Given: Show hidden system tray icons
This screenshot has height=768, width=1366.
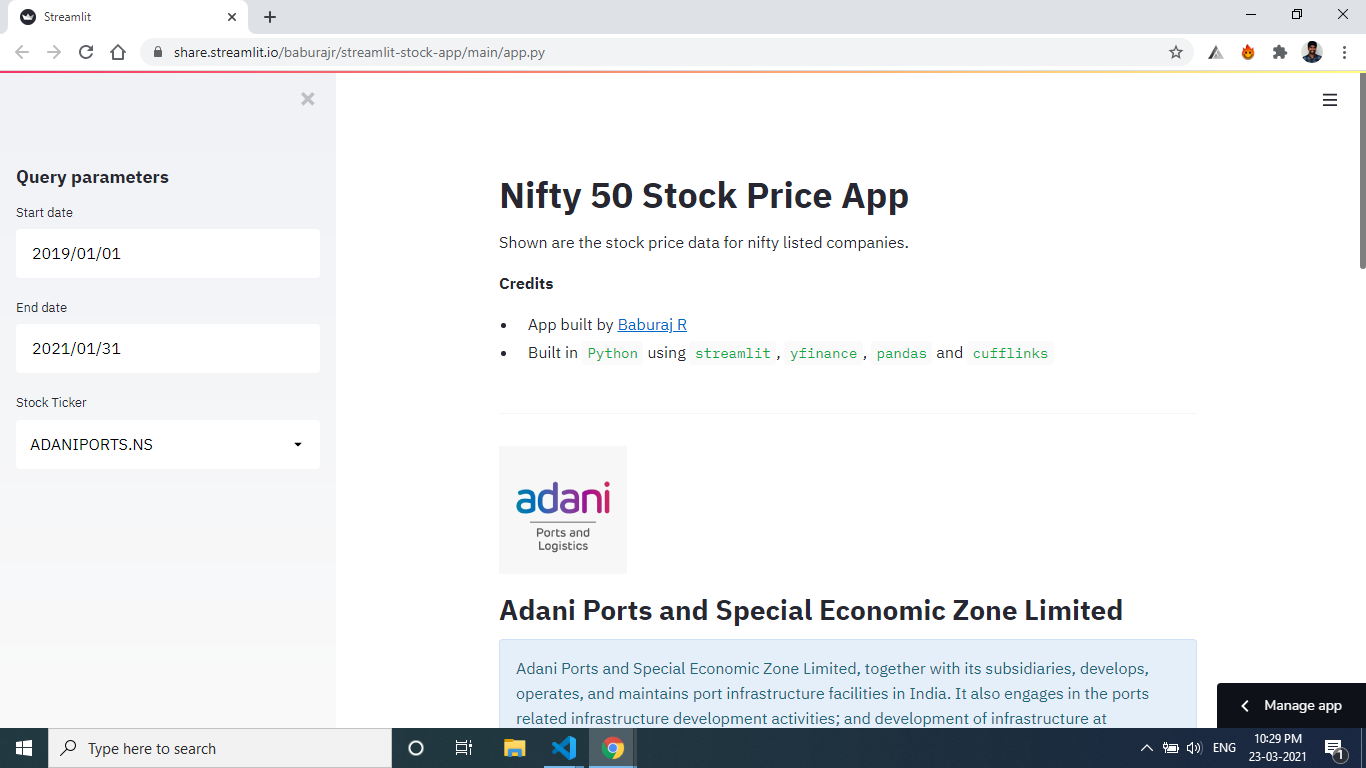Looking at the screenshot, I should tap(1147, 748).
